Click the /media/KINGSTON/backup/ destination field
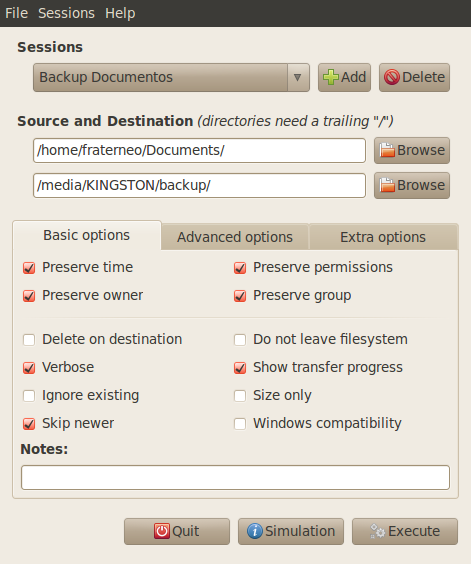 [199, 186]
